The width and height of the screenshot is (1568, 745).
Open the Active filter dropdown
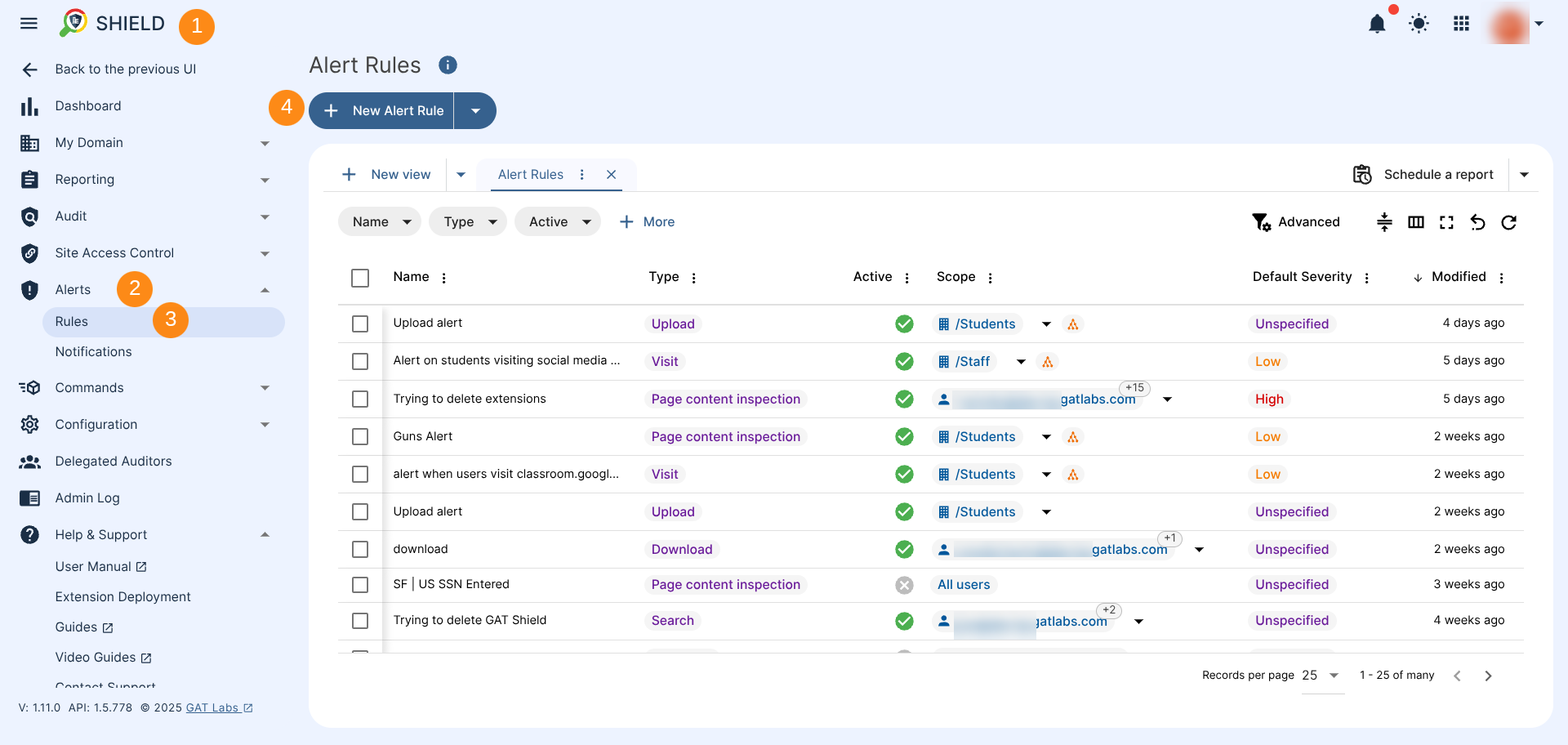pos(558,222)
